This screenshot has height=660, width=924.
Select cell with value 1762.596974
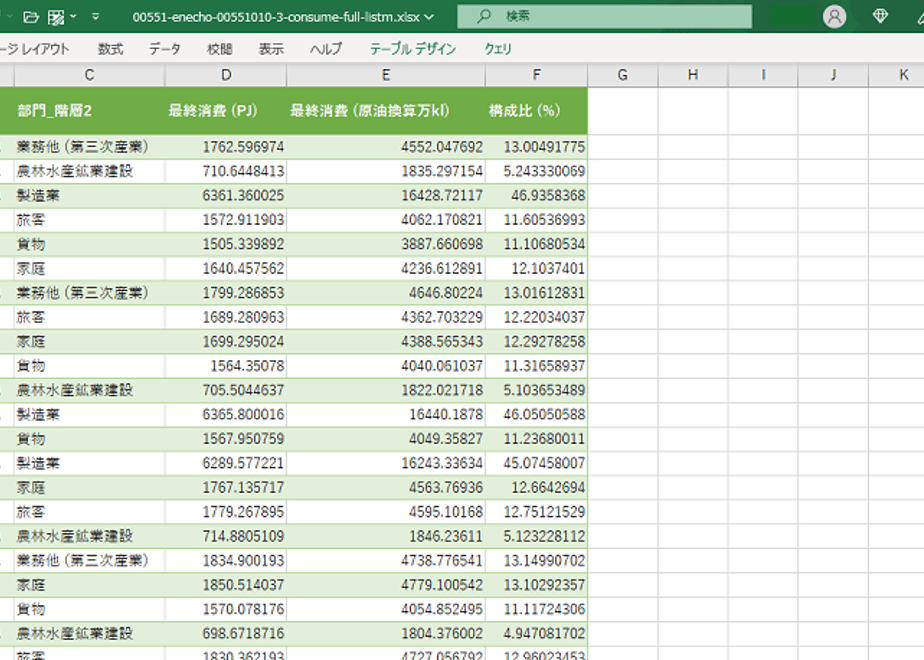(x=226, y=147)
